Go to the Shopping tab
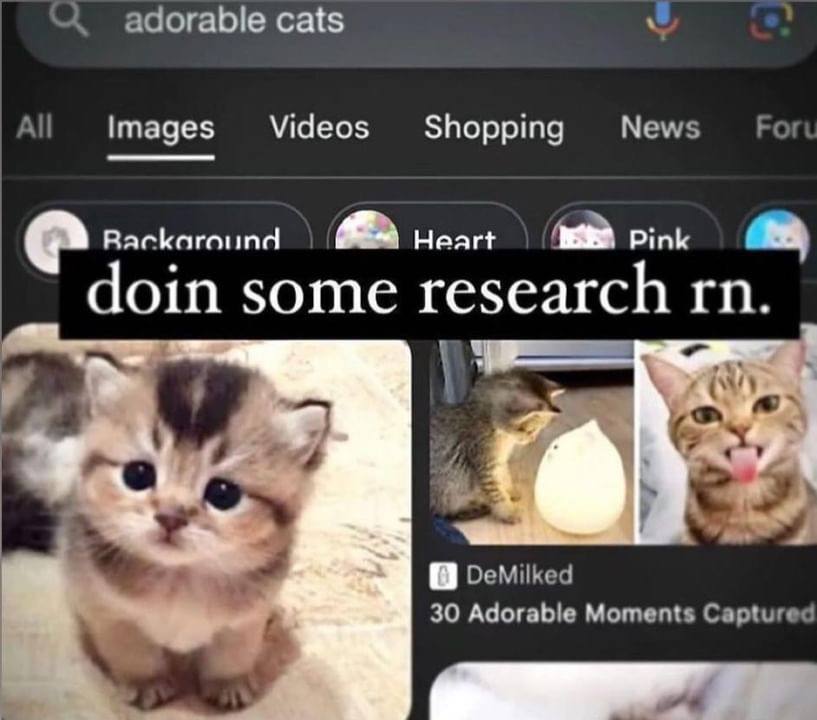This screenshot has width=817, height=720. pyautogui.click(x=494, y=128)
